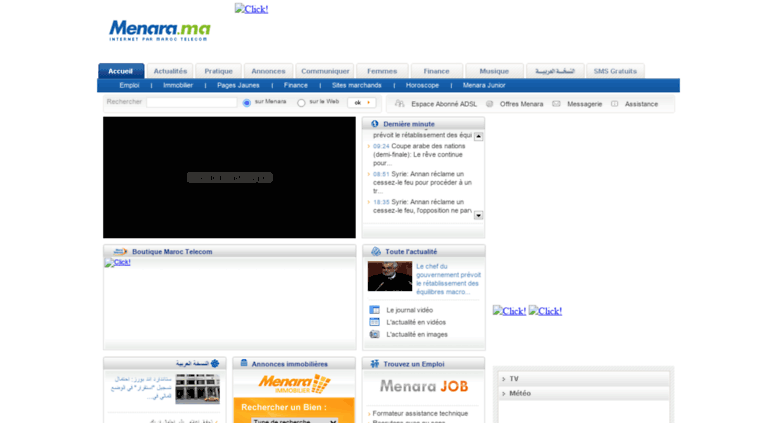Open 'Formateur assistance technique' job link
This screenshot has width=777, height=423.
(420, 413)
